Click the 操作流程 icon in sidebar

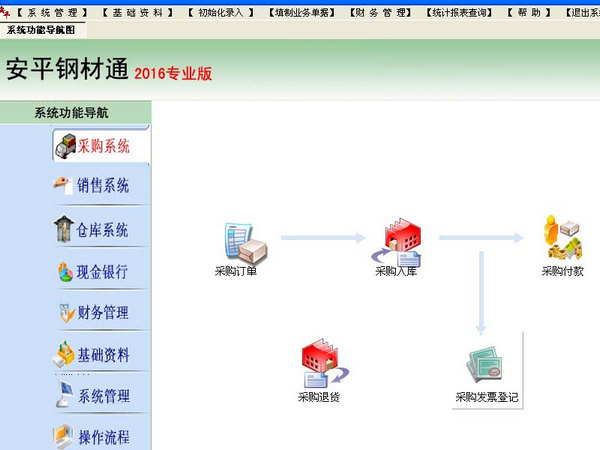point(63,437)
